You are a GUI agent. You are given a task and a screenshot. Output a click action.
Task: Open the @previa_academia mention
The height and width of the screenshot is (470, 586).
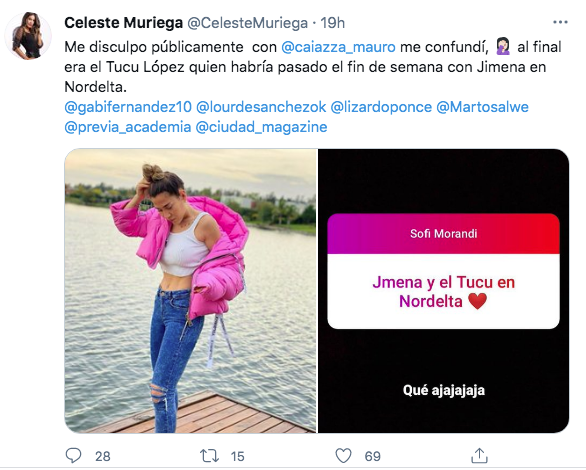point(128,127)
